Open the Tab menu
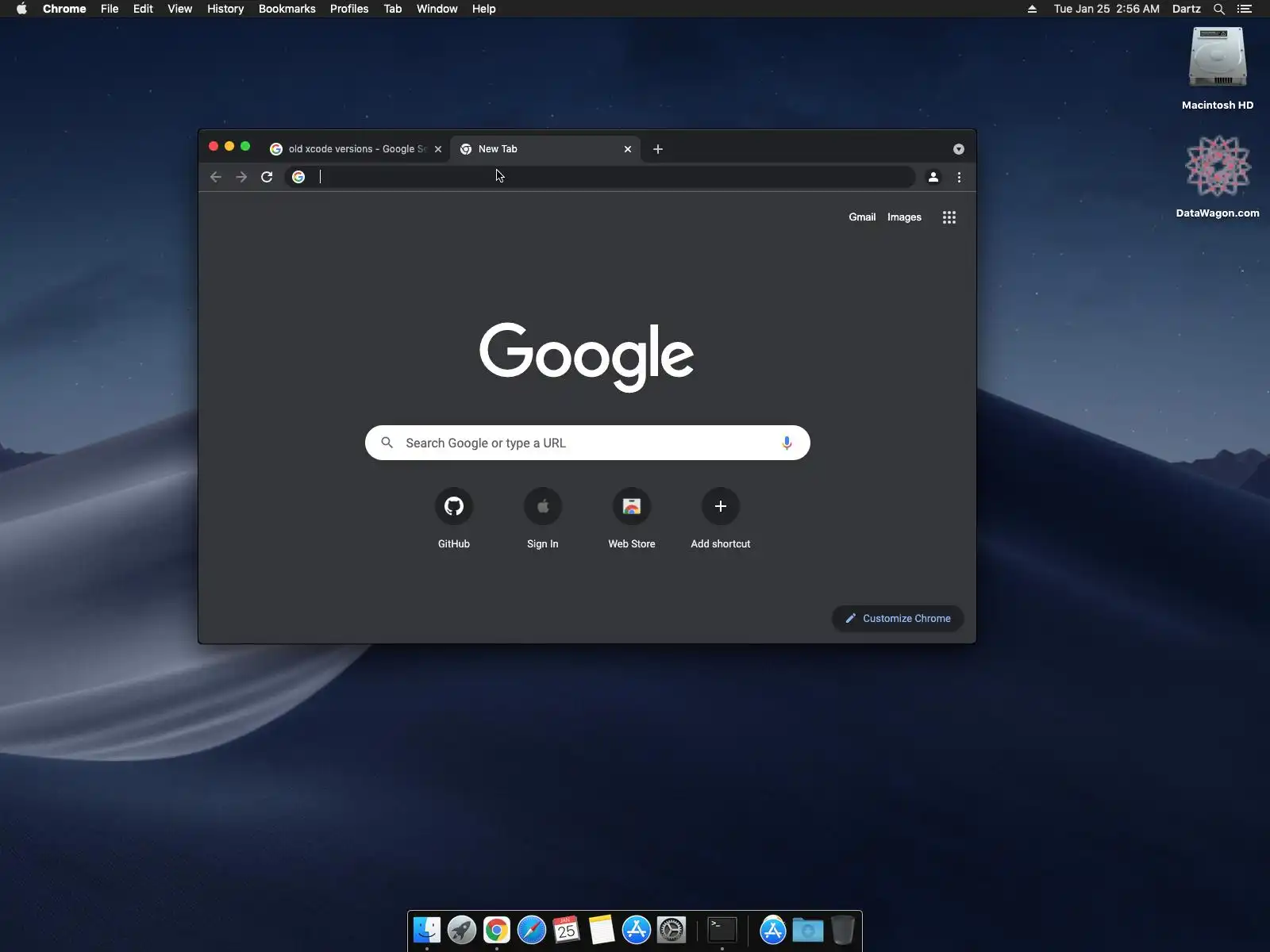The height and width of the screenshot is (952, 1270). pos(392,9)
